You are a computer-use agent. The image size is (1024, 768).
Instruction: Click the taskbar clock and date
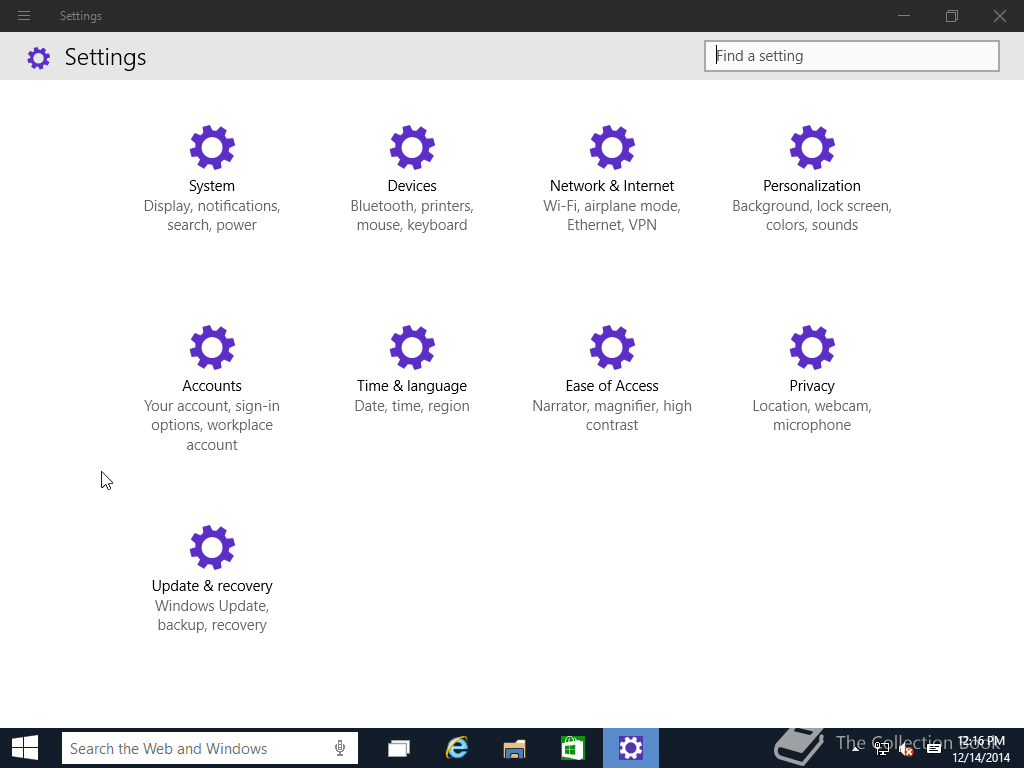pyautogui.click(x=981, y=749)
